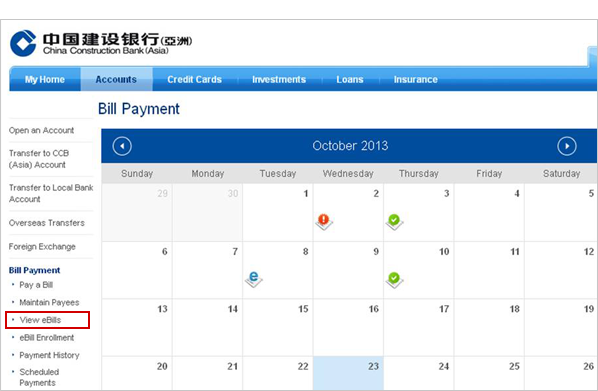Open the overdue bill alert on October 2

[x=324, y=221]
